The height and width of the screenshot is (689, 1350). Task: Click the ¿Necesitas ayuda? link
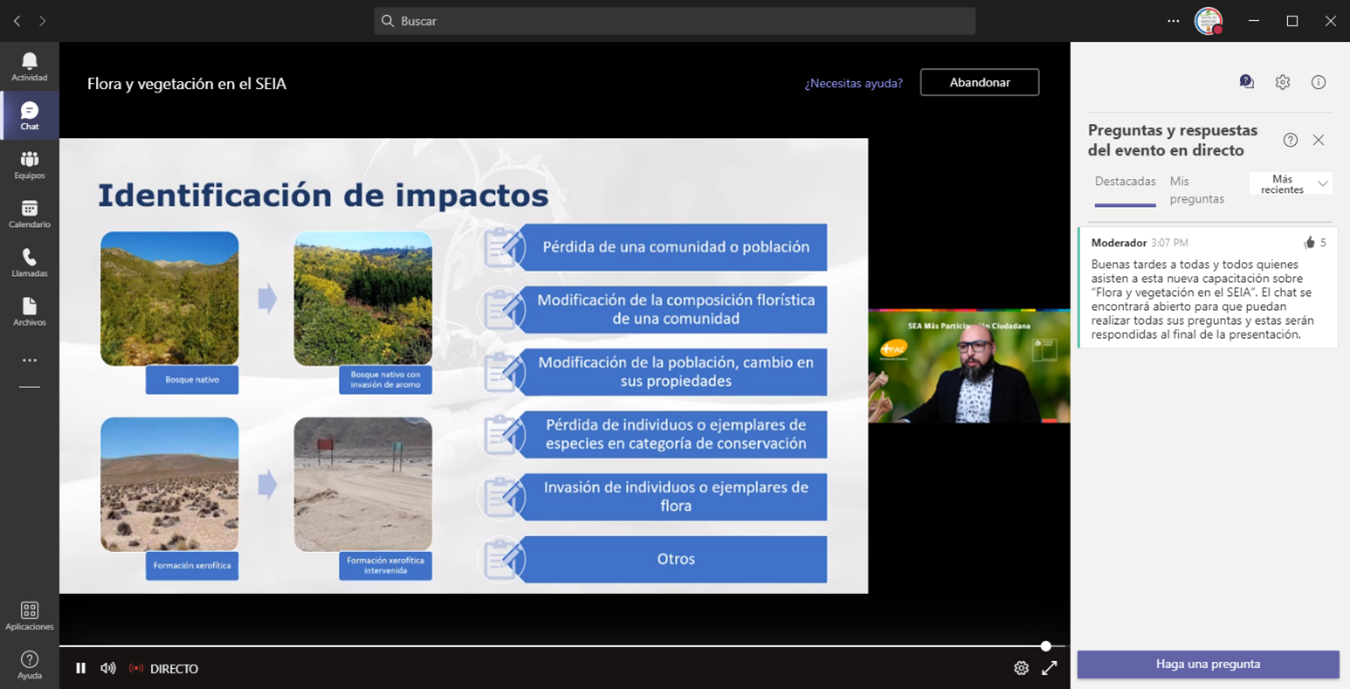853,83
